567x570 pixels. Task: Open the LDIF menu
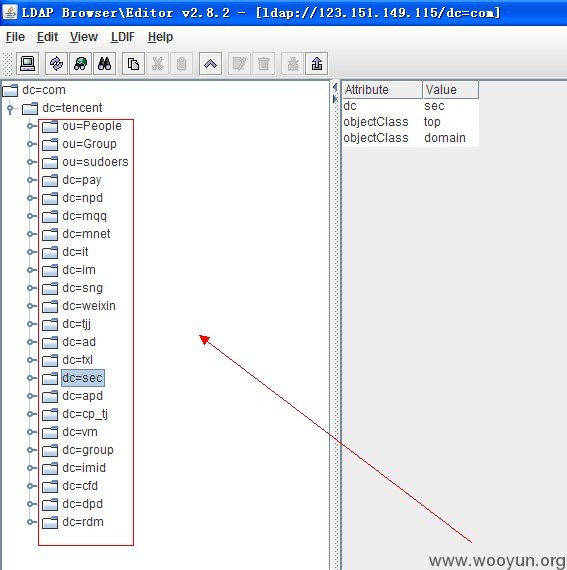[x=122, y=37]
